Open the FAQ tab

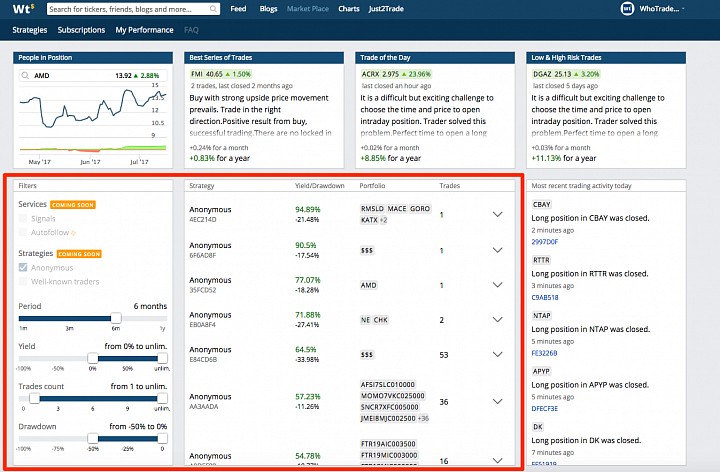click(191, 30)
